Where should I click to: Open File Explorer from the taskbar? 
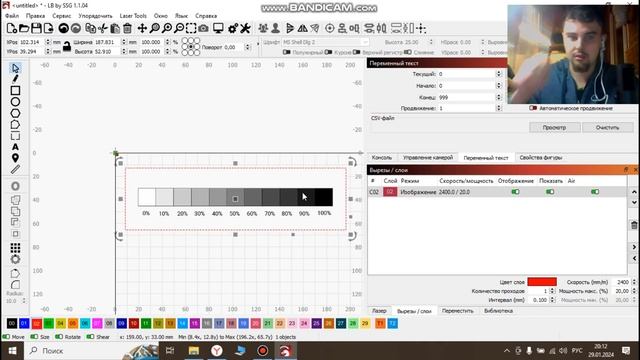coord(194,351)
